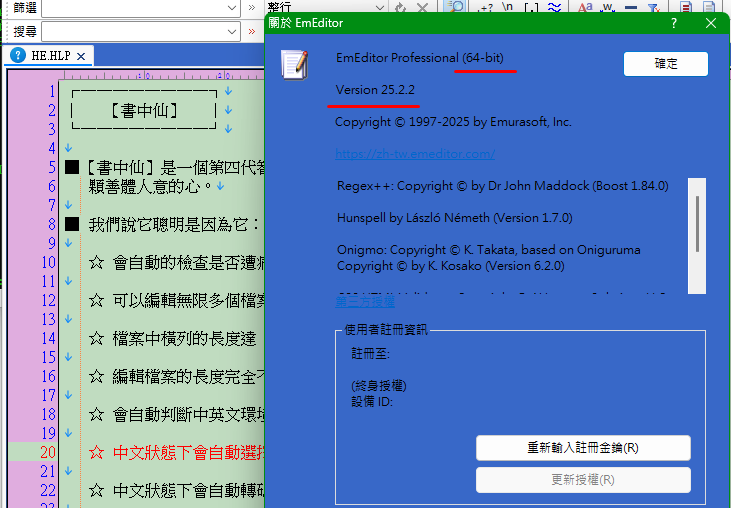Click line 8 text 我們說它聰明是因為它

point(174,225)
